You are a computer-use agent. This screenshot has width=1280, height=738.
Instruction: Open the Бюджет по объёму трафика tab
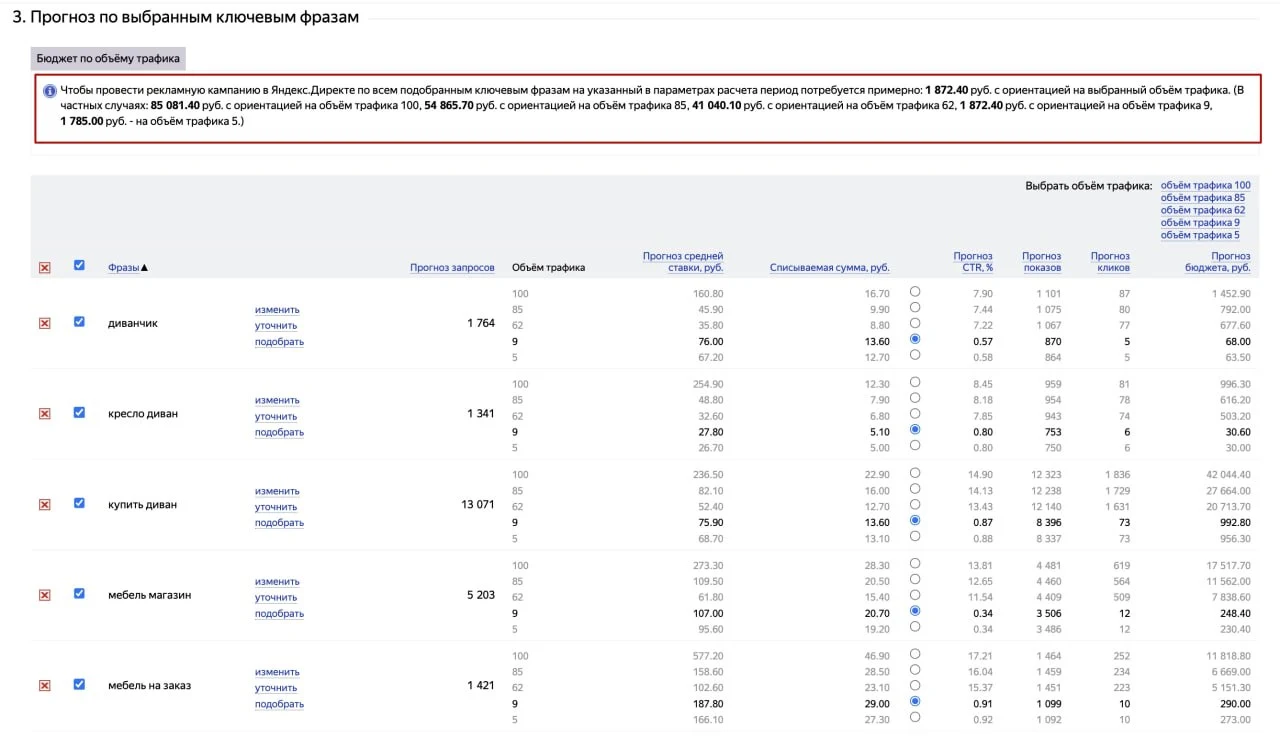pyautogui.click(x=108, y=59)
